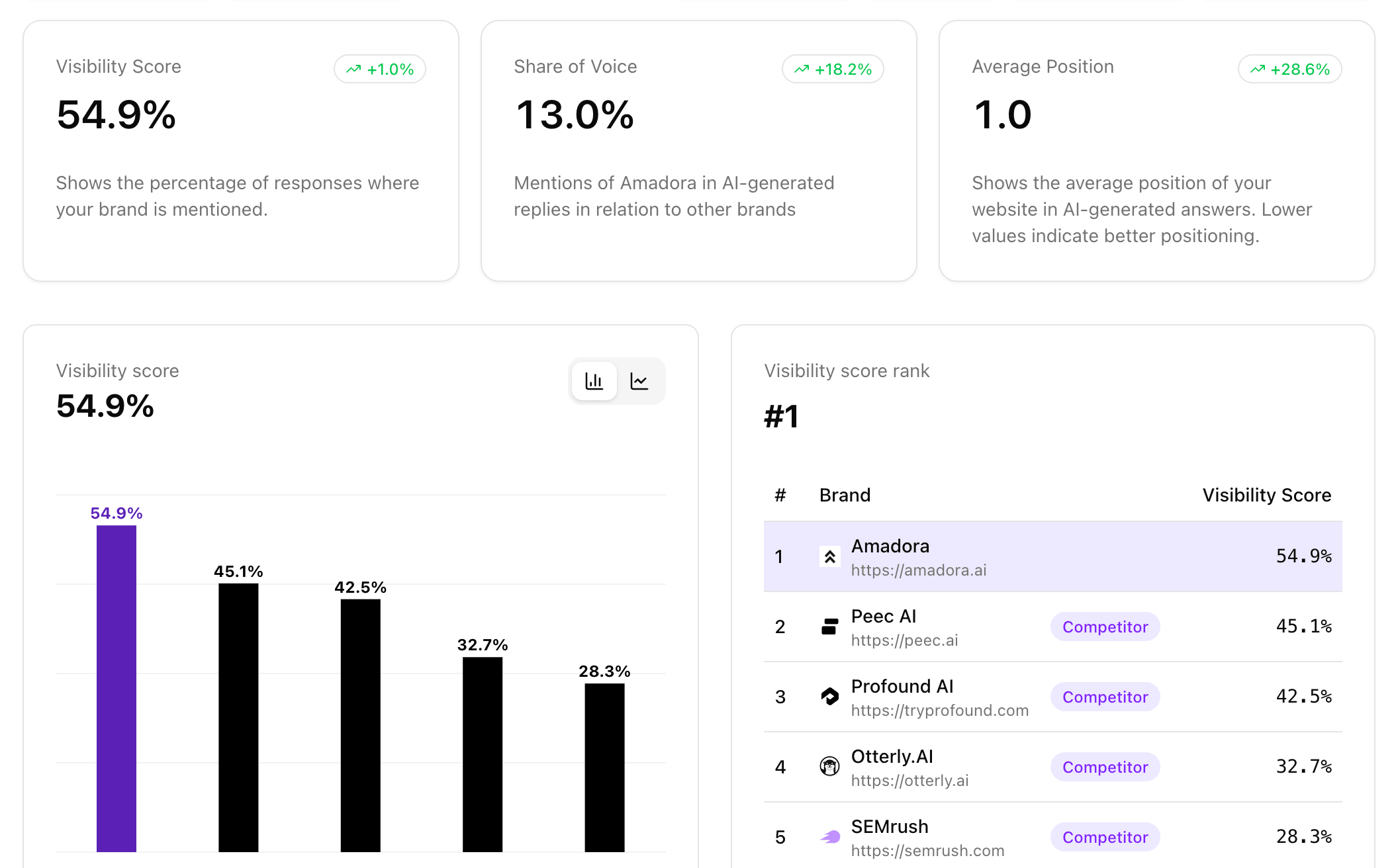Click the 42.5% value in Profound AI row

(1304, 696)
